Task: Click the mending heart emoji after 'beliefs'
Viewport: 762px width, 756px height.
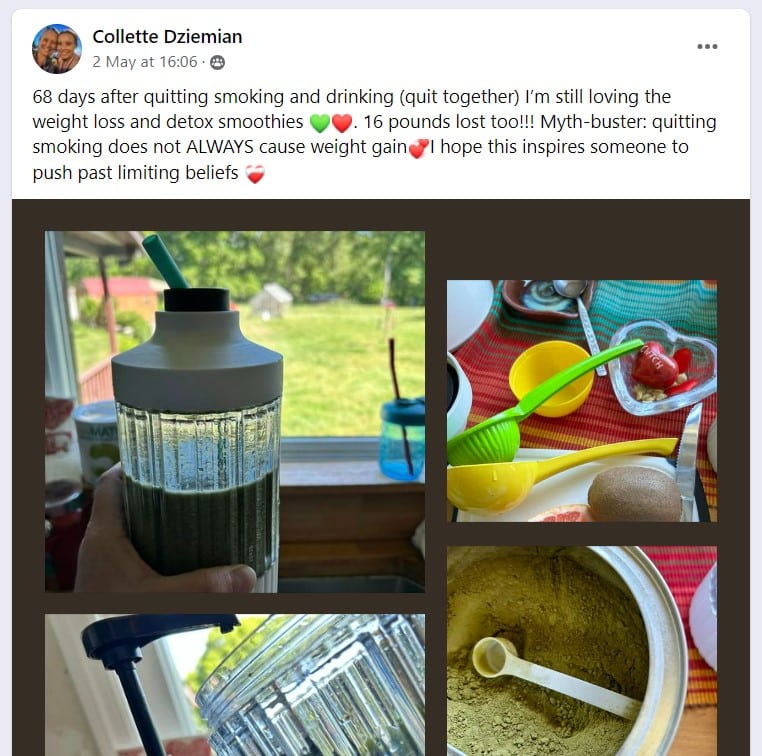Action: point(255,174)
